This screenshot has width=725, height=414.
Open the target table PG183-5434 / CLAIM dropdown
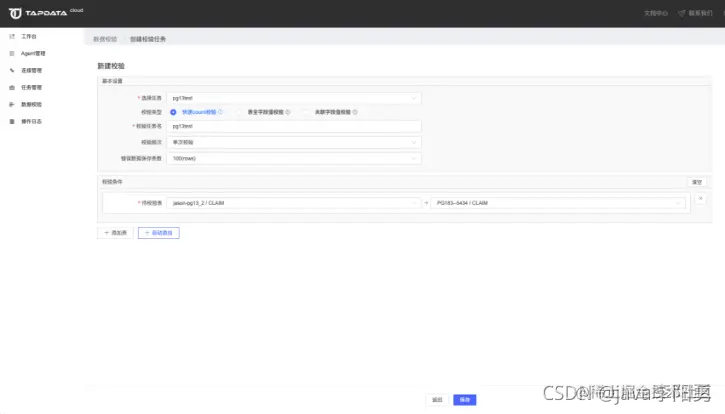558,203
